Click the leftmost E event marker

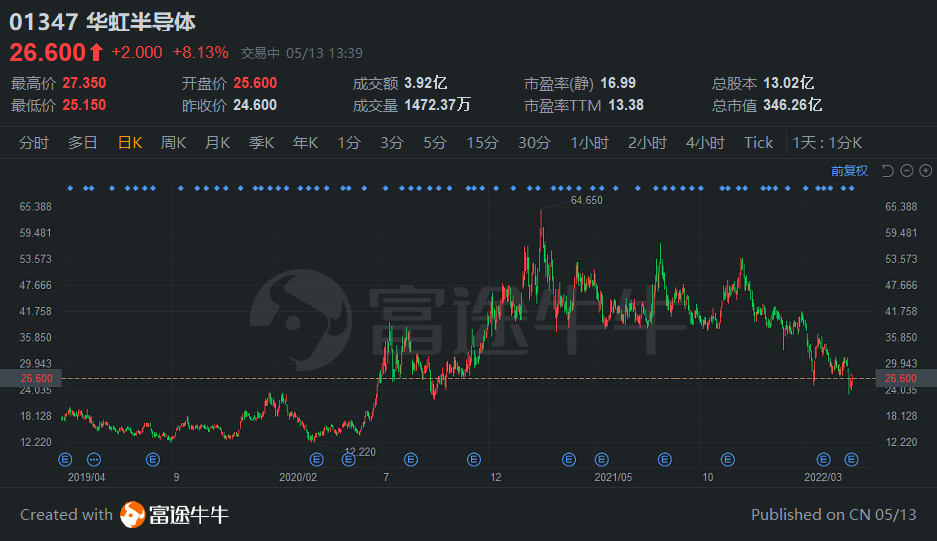coord(65,459)
